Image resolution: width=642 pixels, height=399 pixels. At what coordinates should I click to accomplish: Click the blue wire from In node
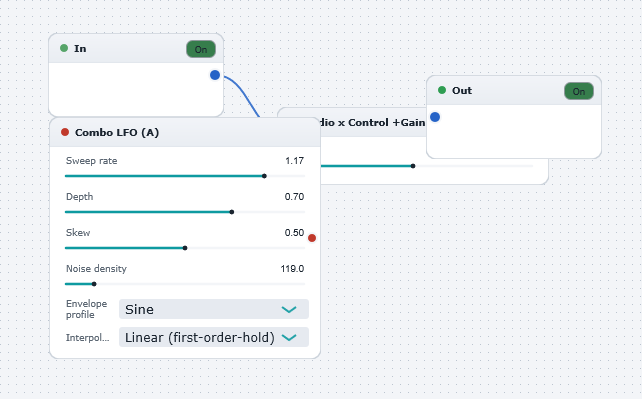pos(245,93)
